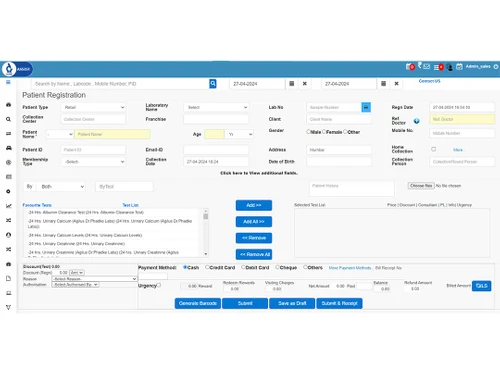Viewport: 500px width, 375px height.
Task: Choose Cheque payment method
Action: click(x=277, y=267)
